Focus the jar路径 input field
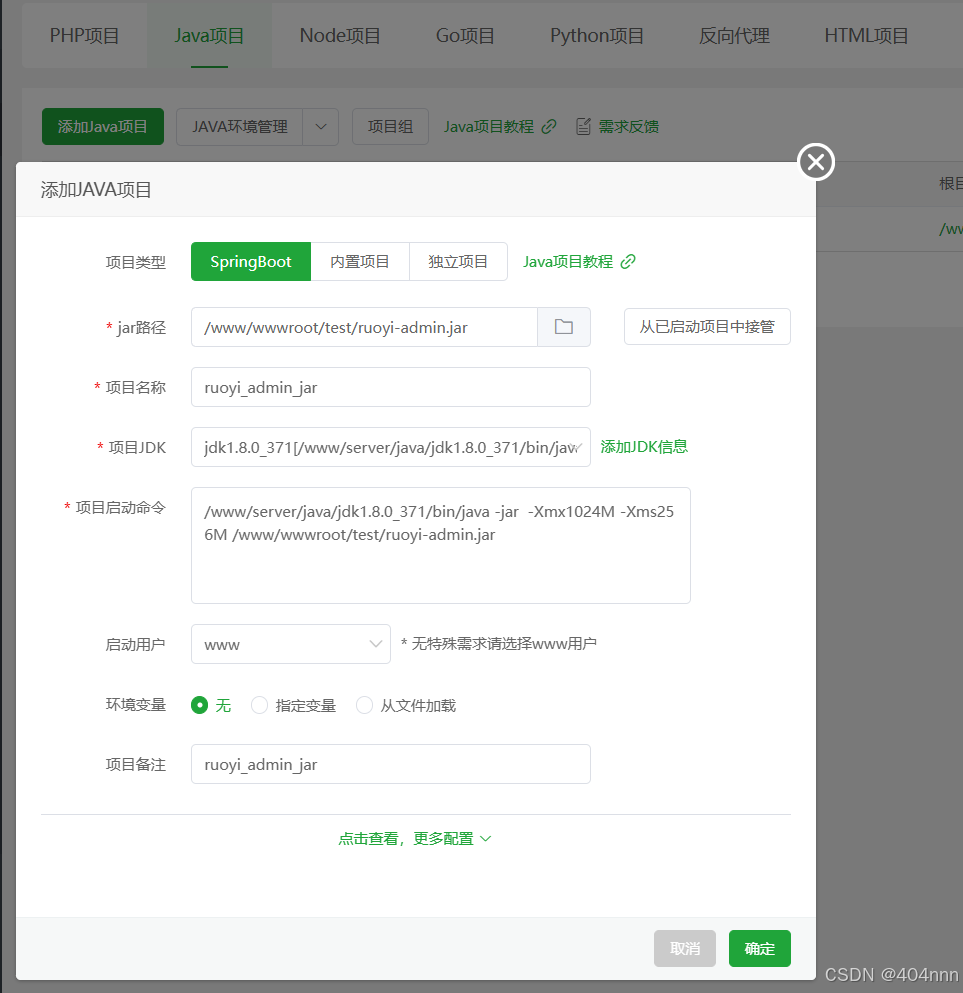Image resolution: width=963 pixels, height=993 pixels. coord(364,327)
